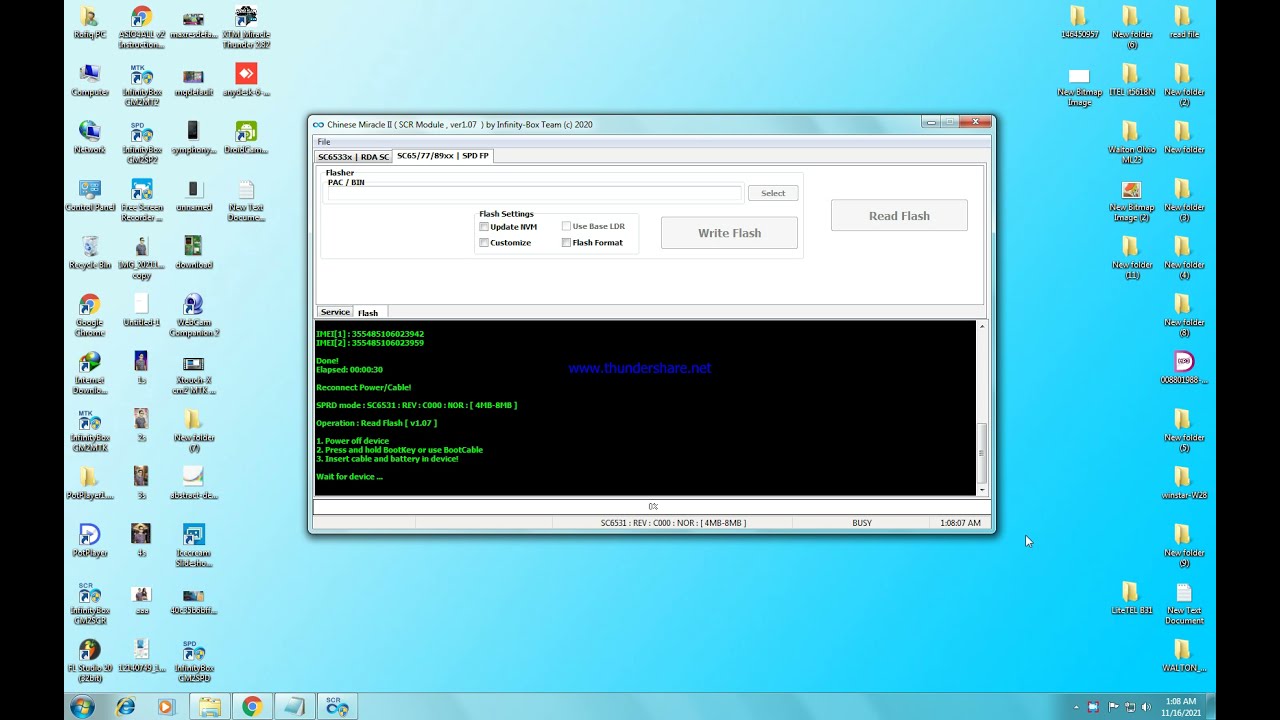Open Icecream Slideshow shortcut
Viewport: 1280px width, 720px height.
[x=194, y=546]
